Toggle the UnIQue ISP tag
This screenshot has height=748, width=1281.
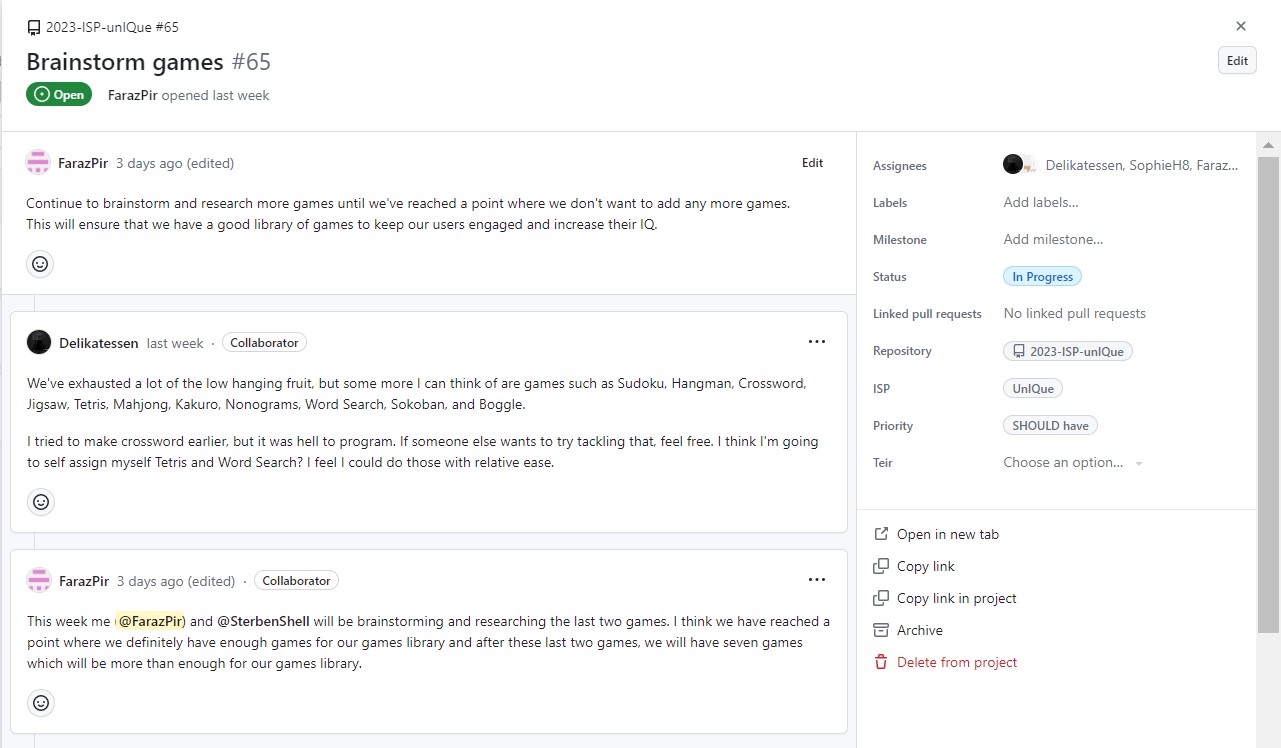(1032, 388)
